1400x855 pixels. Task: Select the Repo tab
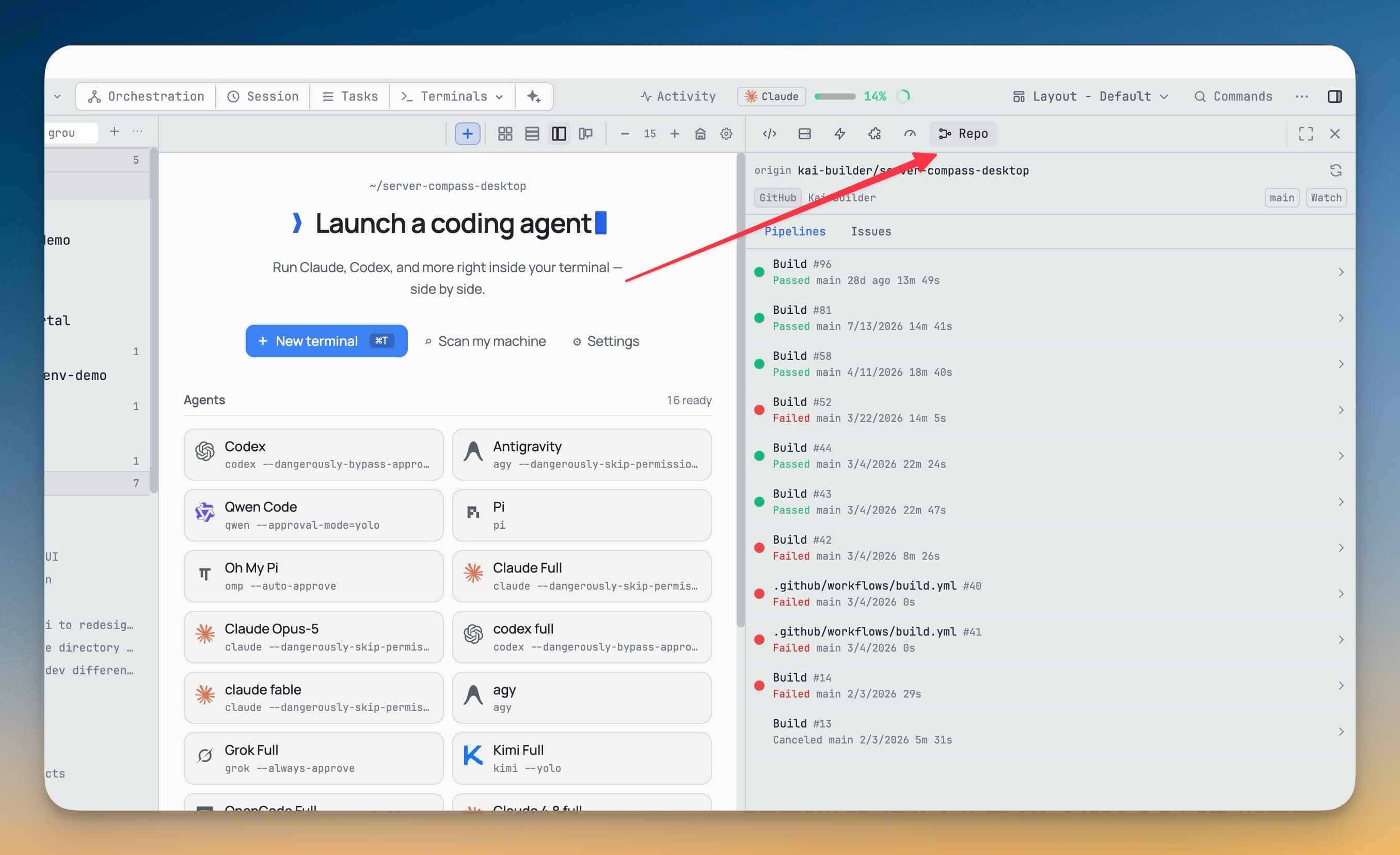click(x=963, y=134)
